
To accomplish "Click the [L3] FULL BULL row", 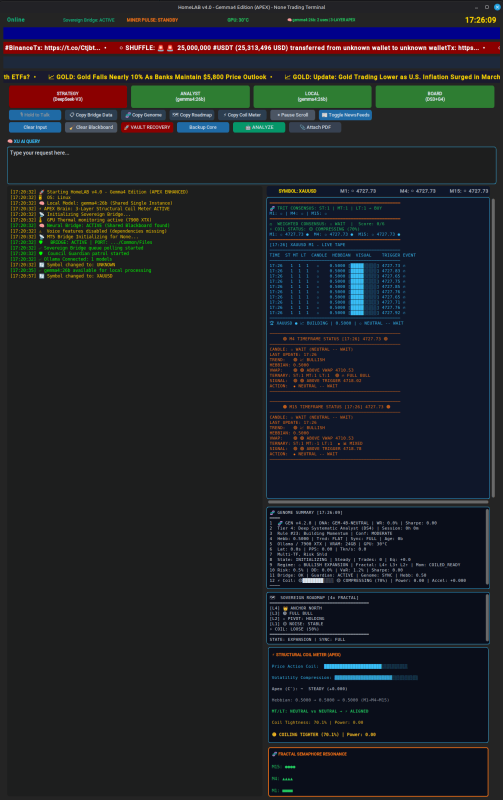I will [x=291, y=613].
